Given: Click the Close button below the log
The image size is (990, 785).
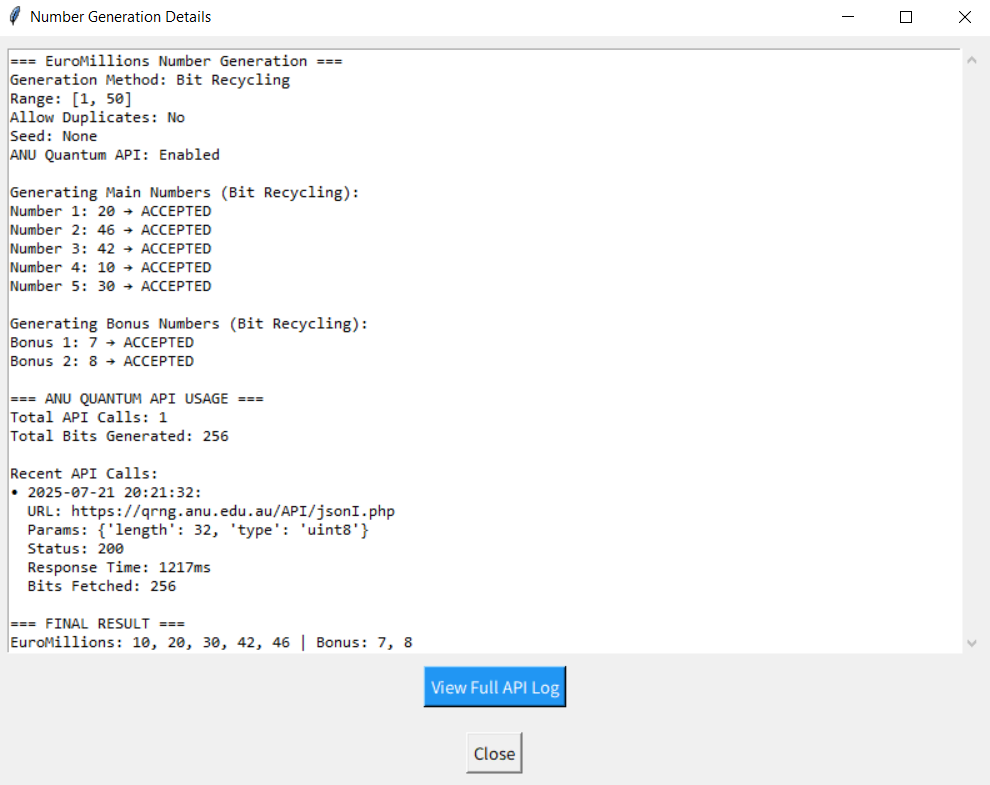Looking at the screenshot, I should point(494,753).
